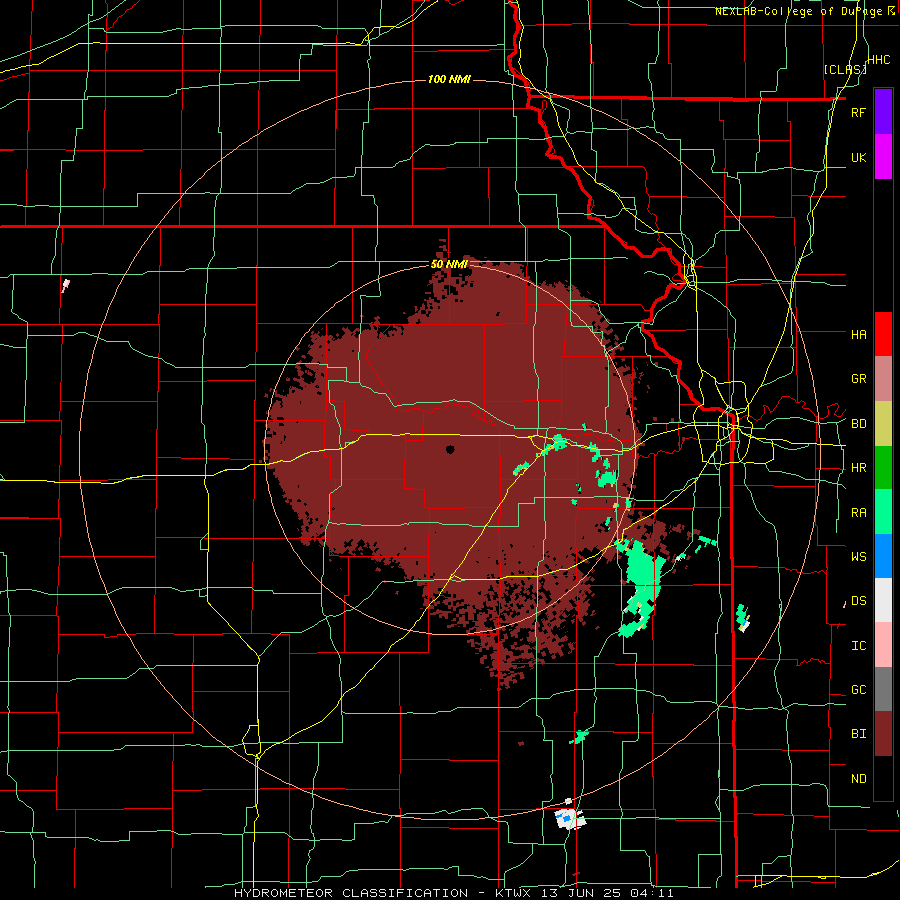Select the BD yellow legend swatch
The width and height of the screenshot is (900, 900).
(883, 424)
